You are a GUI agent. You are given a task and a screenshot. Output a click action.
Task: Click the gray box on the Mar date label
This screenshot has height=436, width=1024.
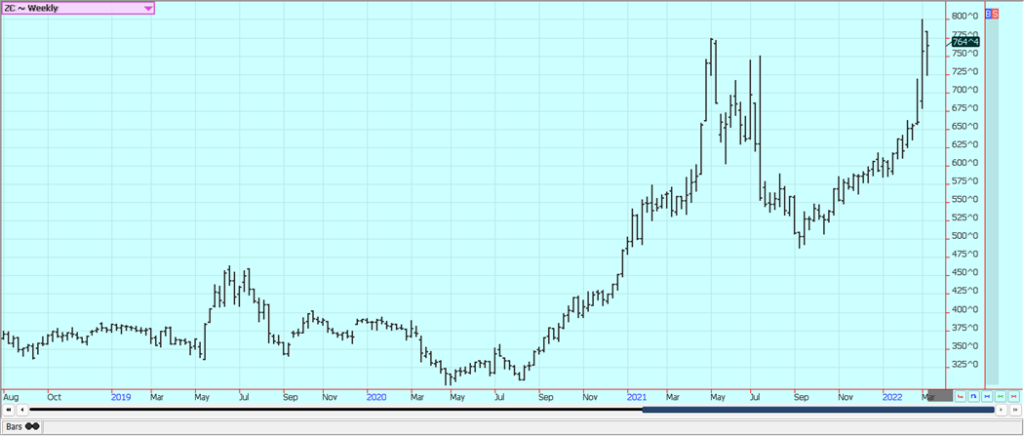point(940,396)
